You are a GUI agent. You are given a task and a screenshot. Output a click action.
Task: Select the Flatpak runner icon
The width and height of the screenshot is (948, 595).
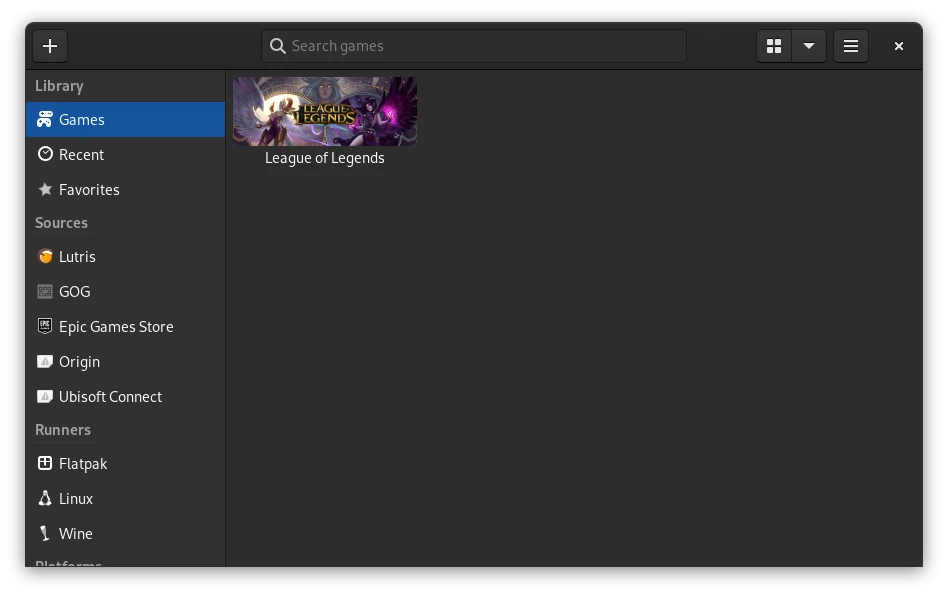pos(45,463)
